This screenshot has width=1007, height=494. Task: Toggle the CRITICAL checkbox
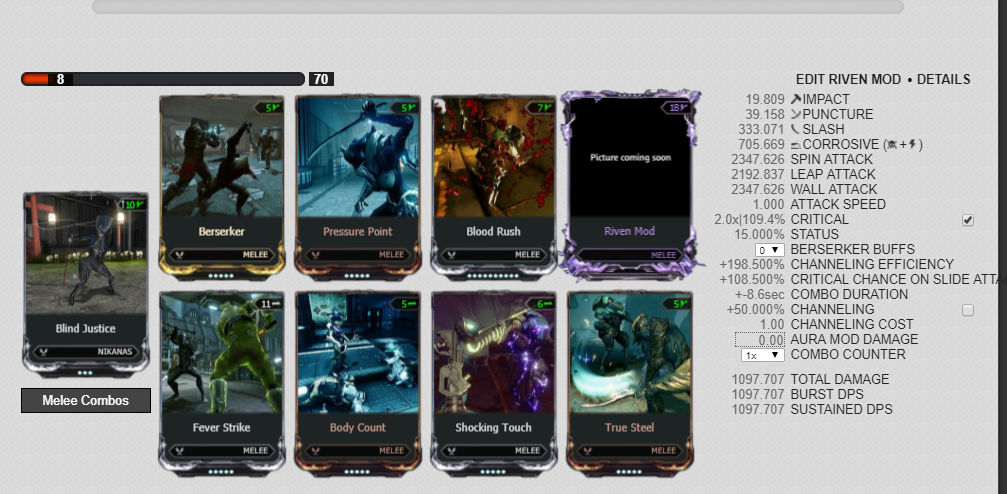pos(967,220)
